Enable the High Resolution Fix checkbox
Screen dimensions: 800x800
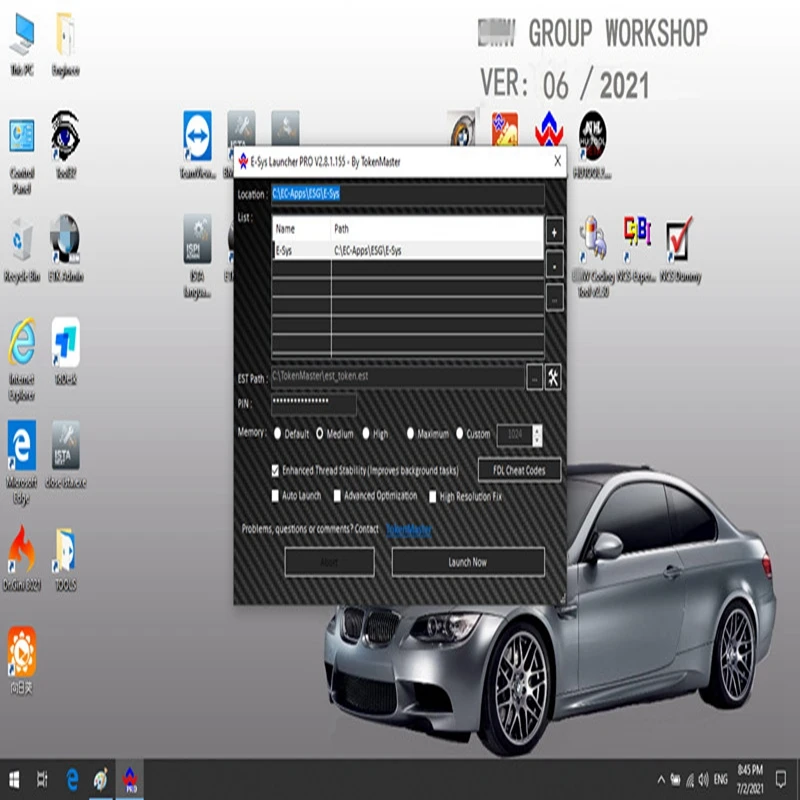point(433,496)
